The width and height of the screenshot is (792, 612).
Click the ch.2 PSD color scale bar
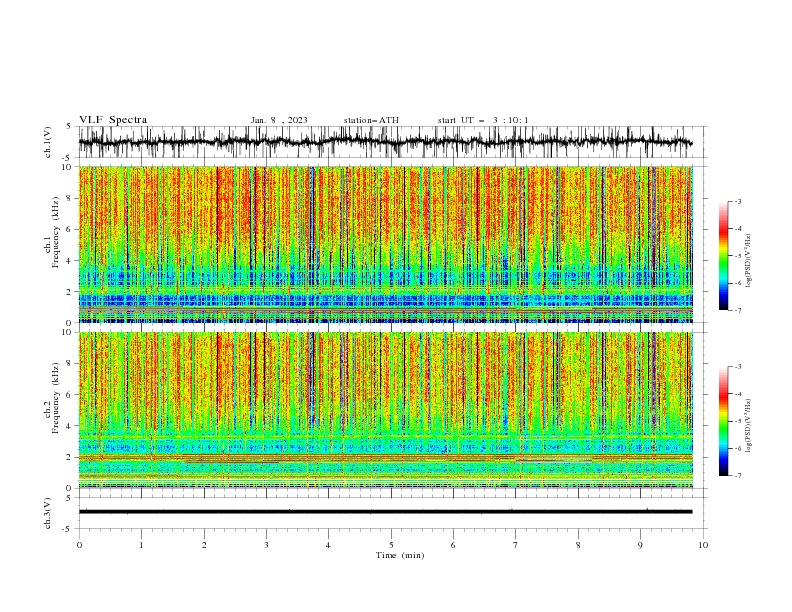pyautogui.click(x=724, y=421)
